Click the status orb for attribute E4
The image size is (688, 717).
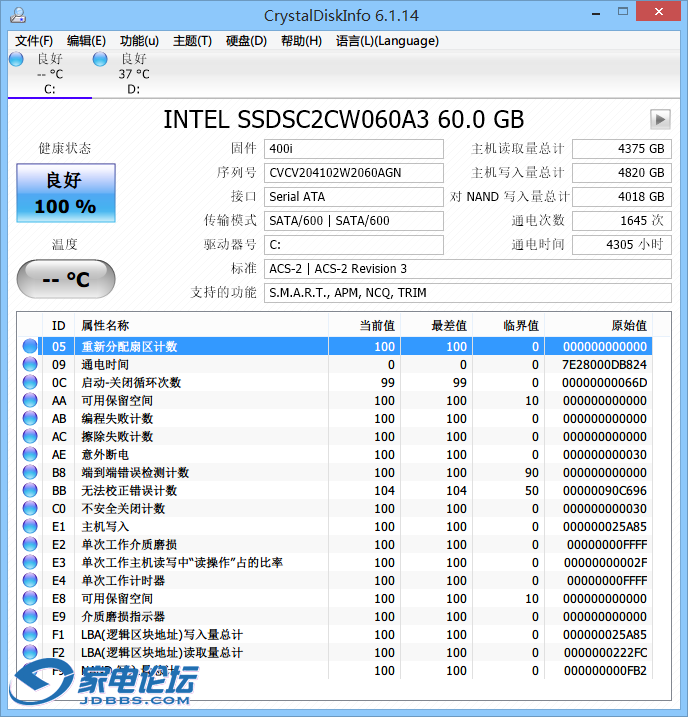click(30, 580)
